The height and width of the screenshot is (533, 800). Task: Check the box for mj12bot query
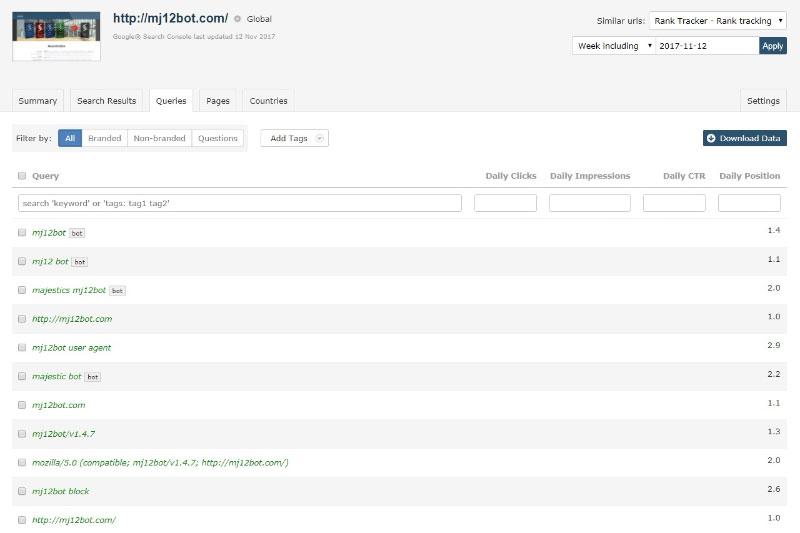pos(22,233)
